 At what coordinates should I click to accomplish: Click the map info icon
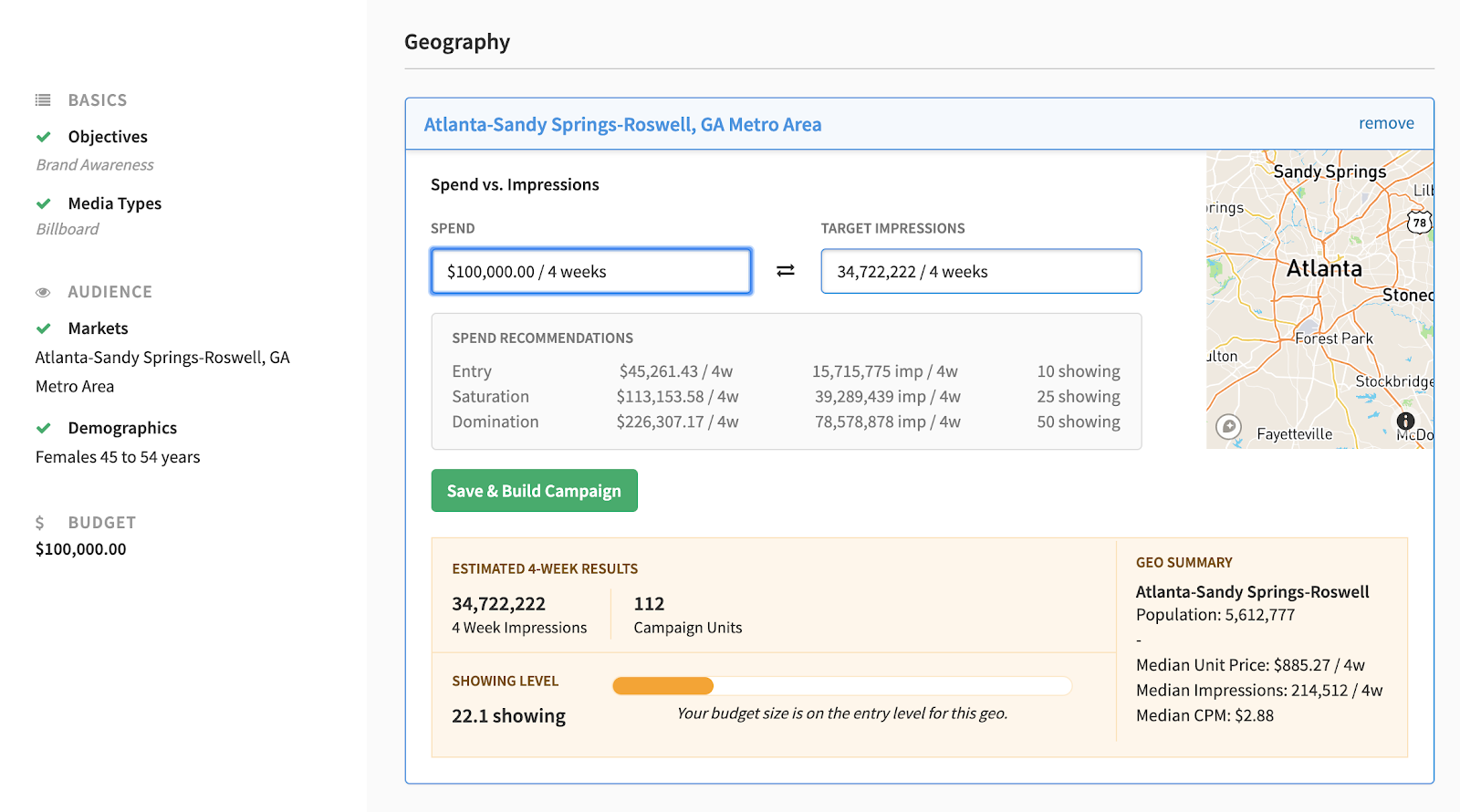click(x=1405, y=421)
